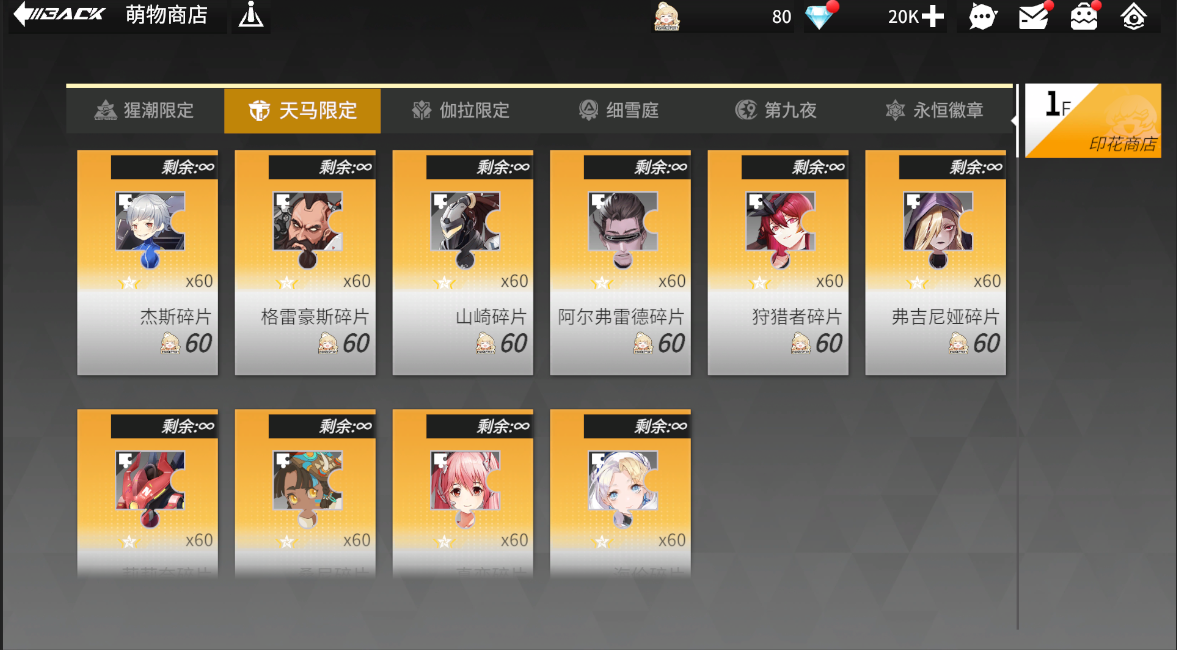Open the gift cake icon
1177x650 pixels.
[1084, 16]
